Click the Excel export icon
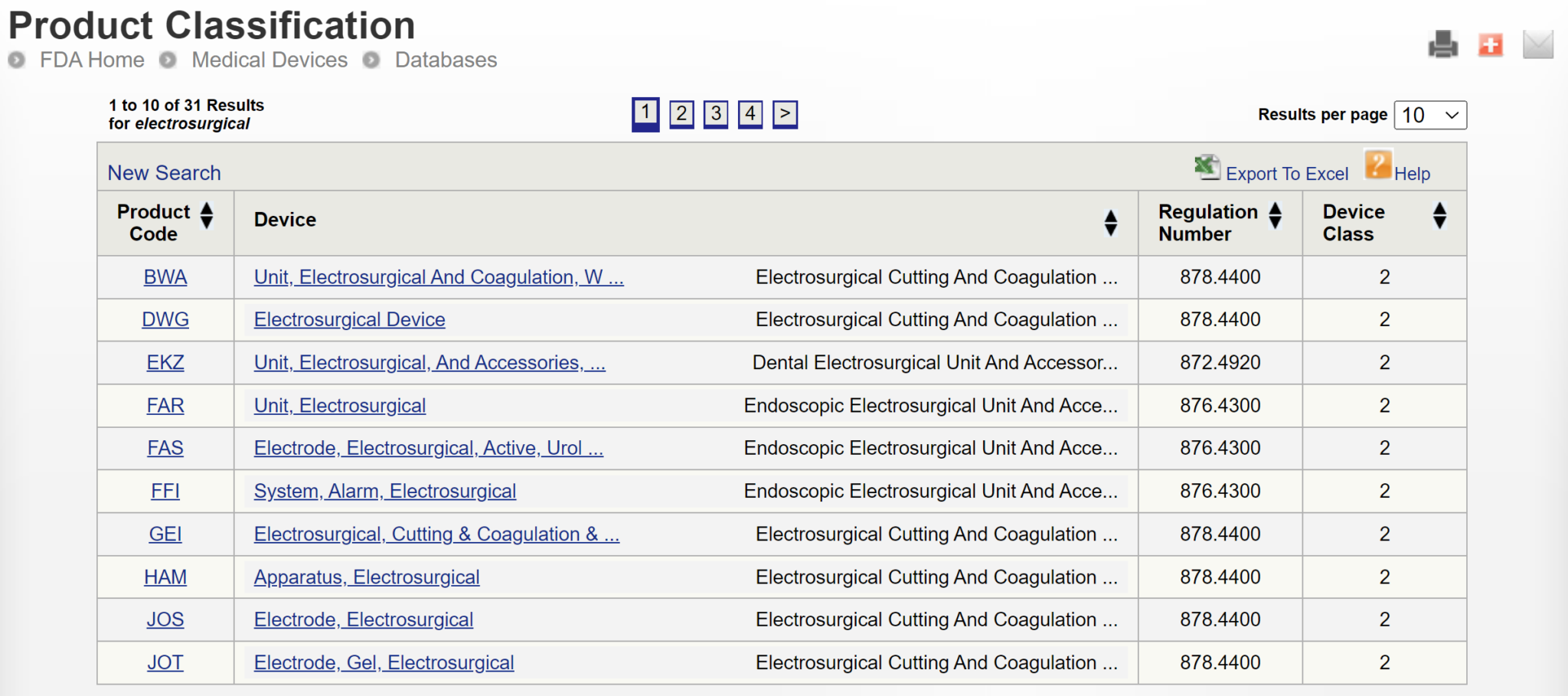The image size is (1568, 696). tap(1207, 167)
